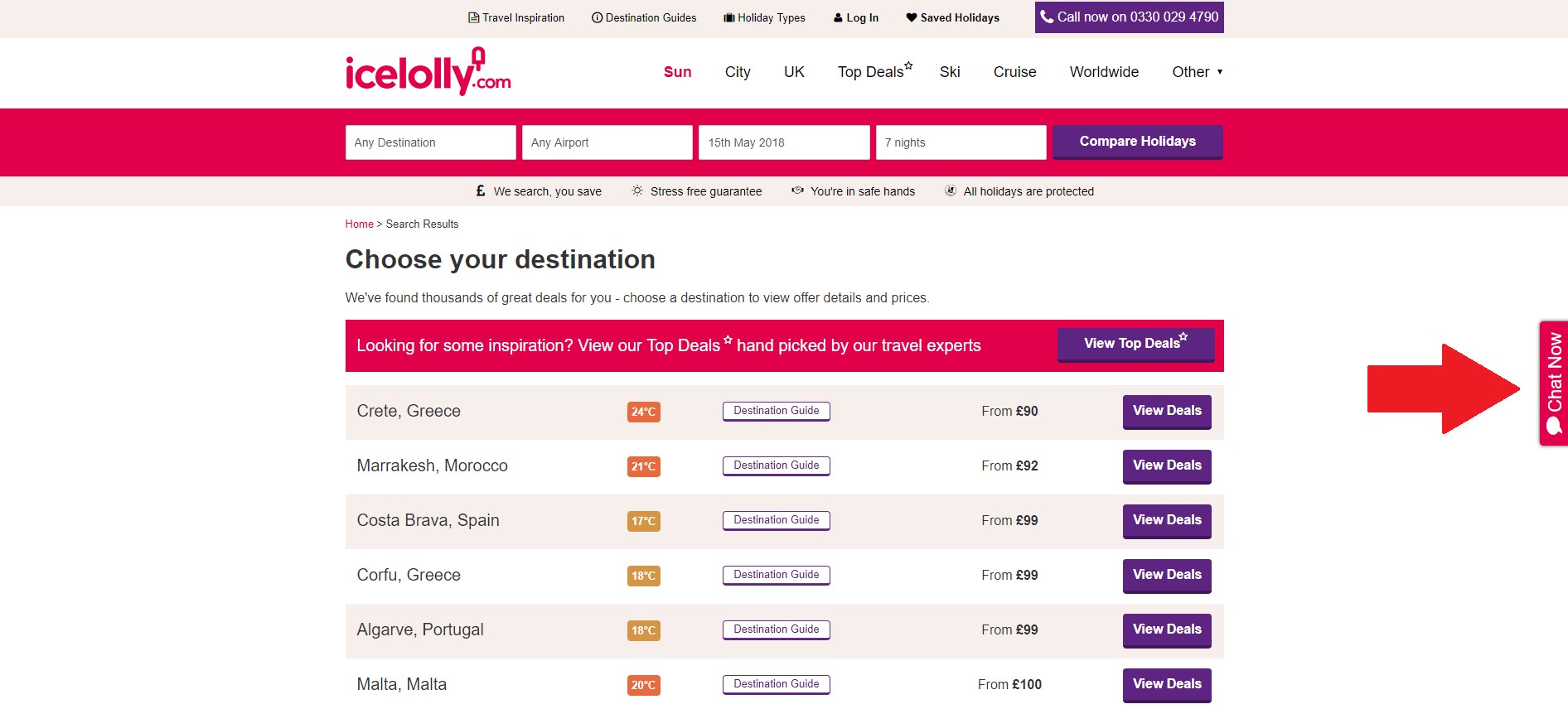This screenshot has width=1568, height=709.
Task: Open the Travel Inspiration link
Action: pyautogui.click(x=516, y=17)
